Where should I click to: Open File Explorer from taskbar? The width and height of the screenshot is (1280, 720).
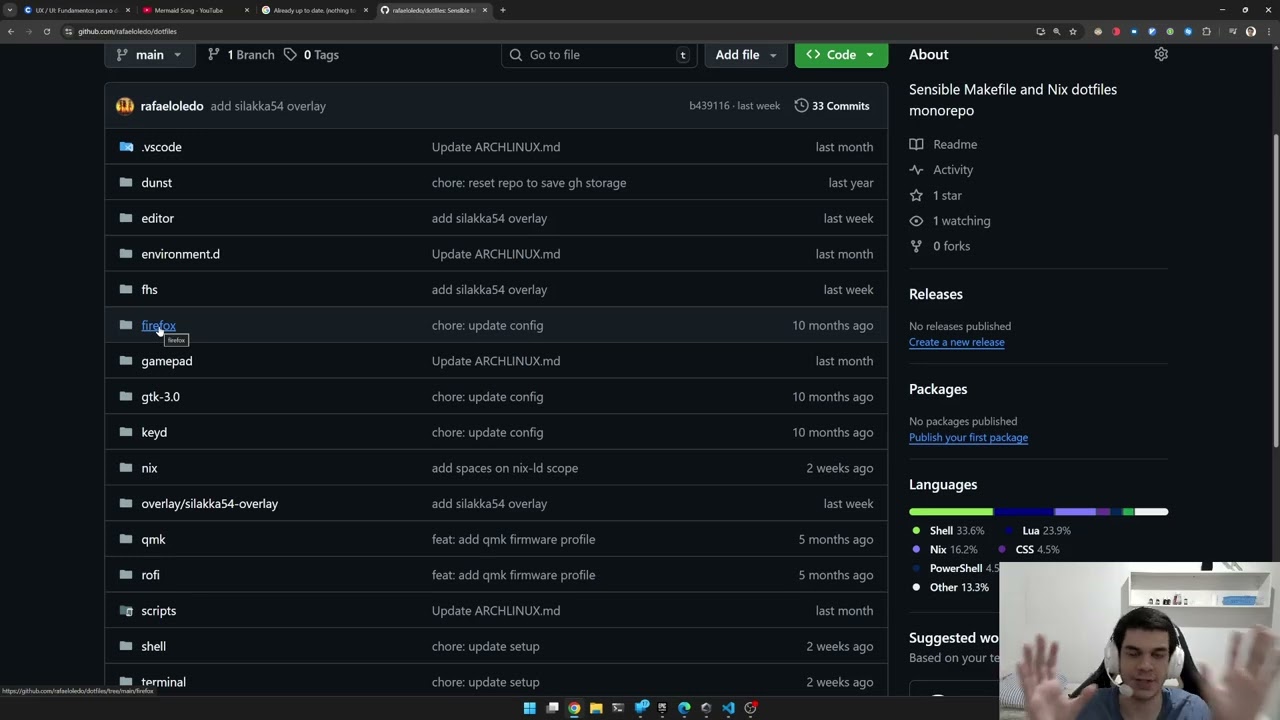click(596, 708)
